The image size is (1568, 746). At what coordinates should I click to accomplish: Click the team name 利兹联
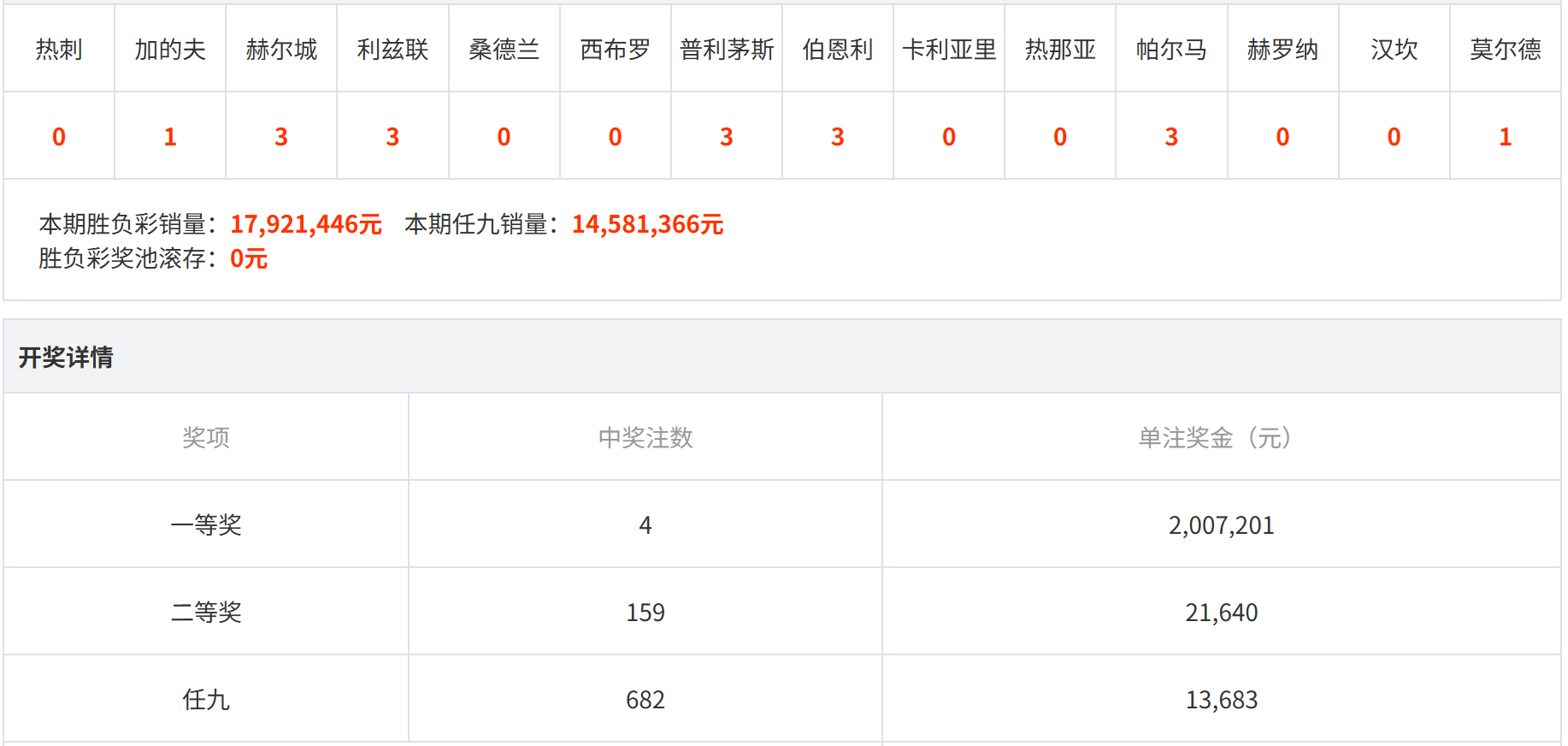coord(392,50)
